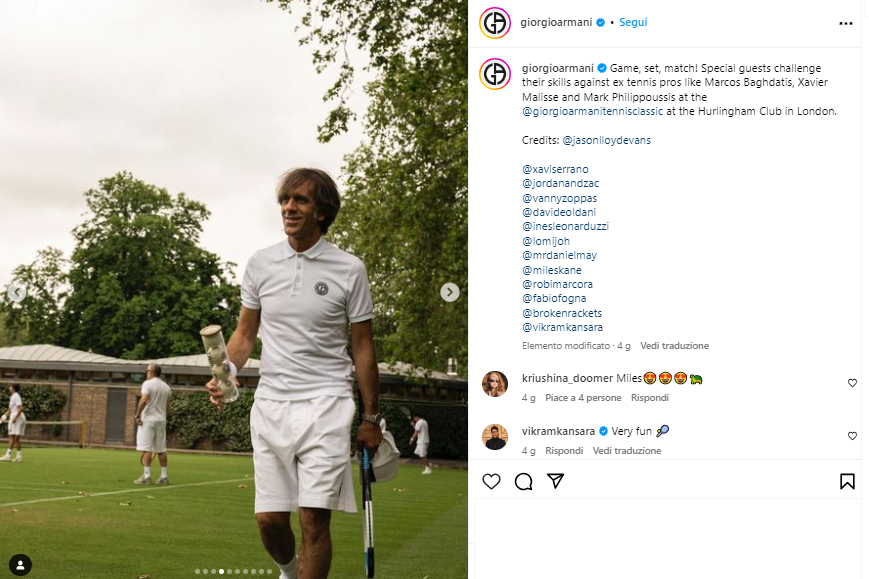Show tagged people icon on photo

point(19,564)
